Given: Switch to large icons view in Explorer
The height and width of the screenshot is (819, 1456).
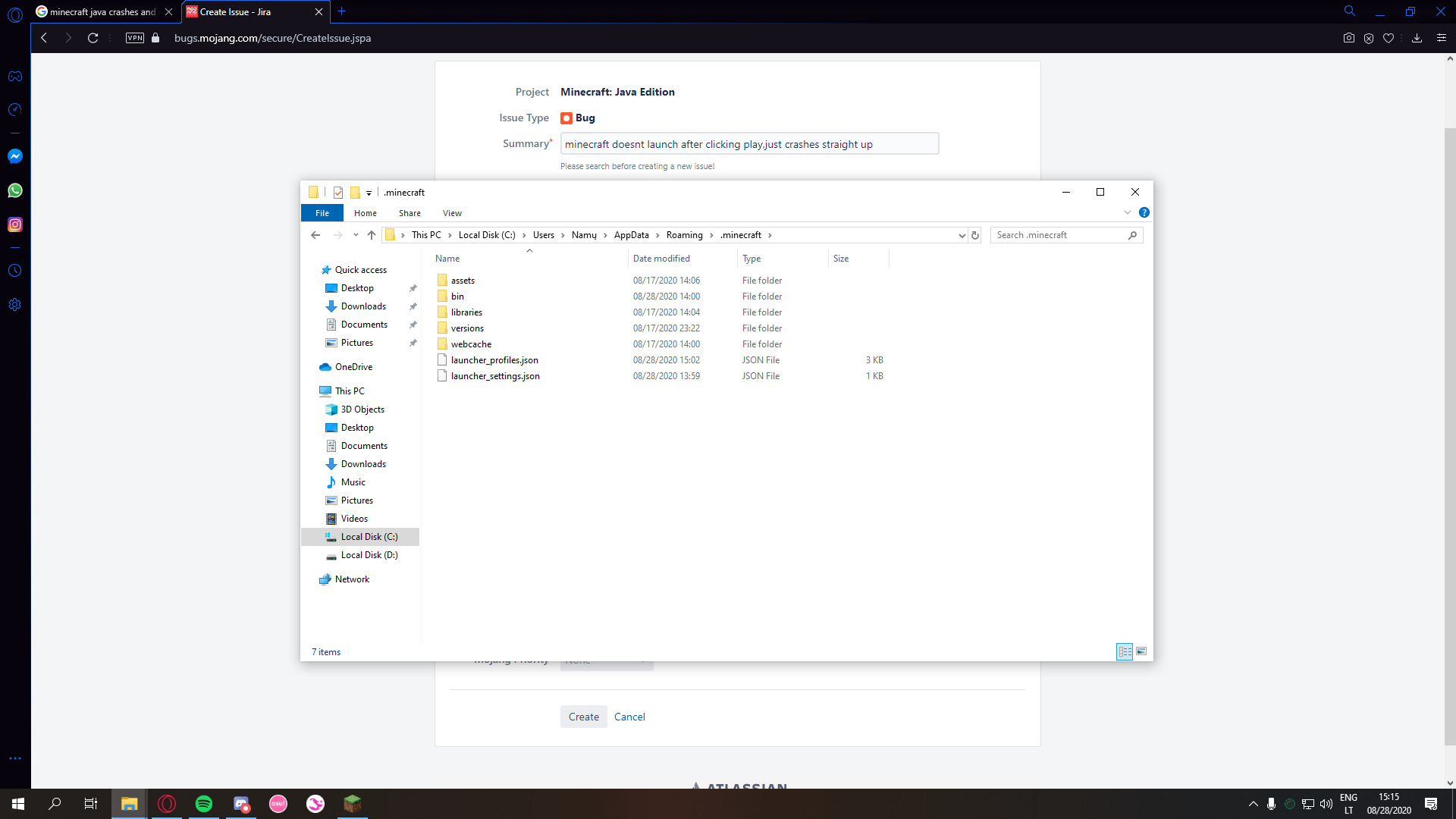Looking at the screenshot, I should tap(1141, 651).
